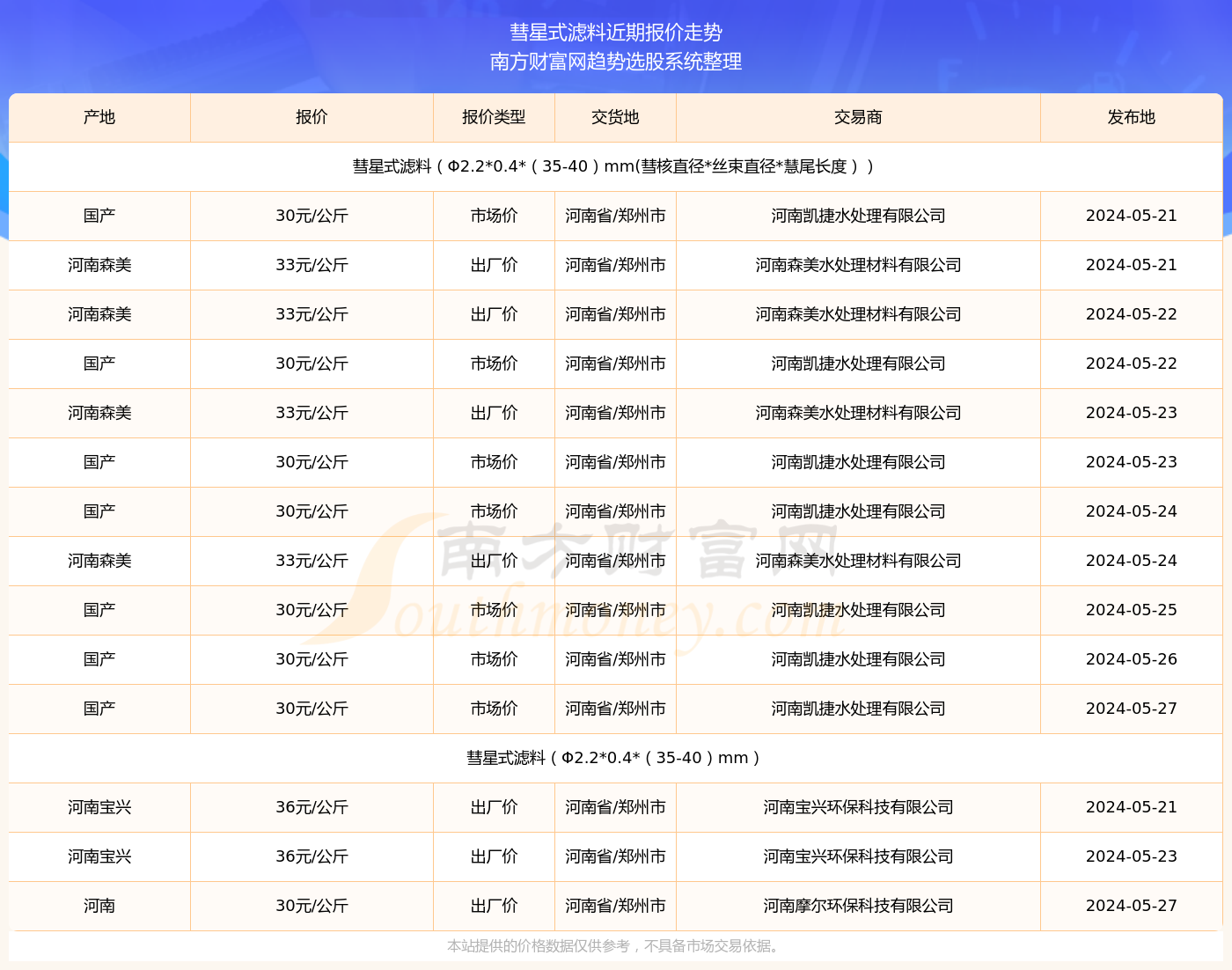Click 出厂价 in the 河南森美 2024-05-24 row
Viewport: 1232px width, 970px height.
pos(494,561)
